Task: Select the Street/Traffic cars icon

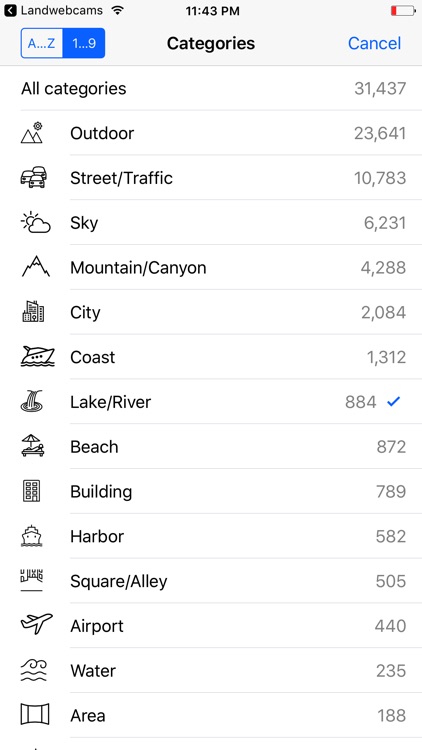Action: point(33,177)
